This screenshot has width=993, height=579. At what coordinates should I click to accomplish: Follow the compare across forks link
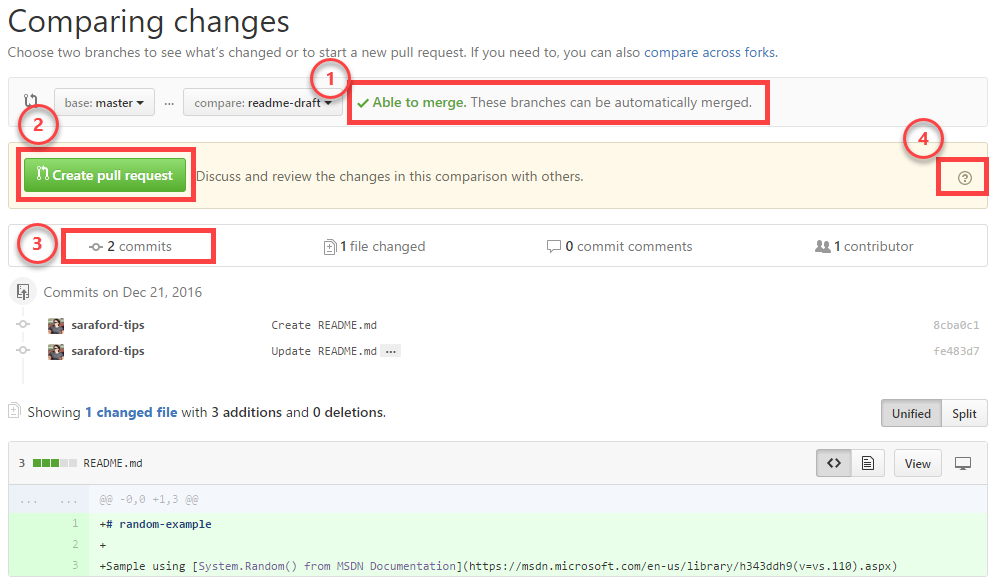(x=709, y=52)
